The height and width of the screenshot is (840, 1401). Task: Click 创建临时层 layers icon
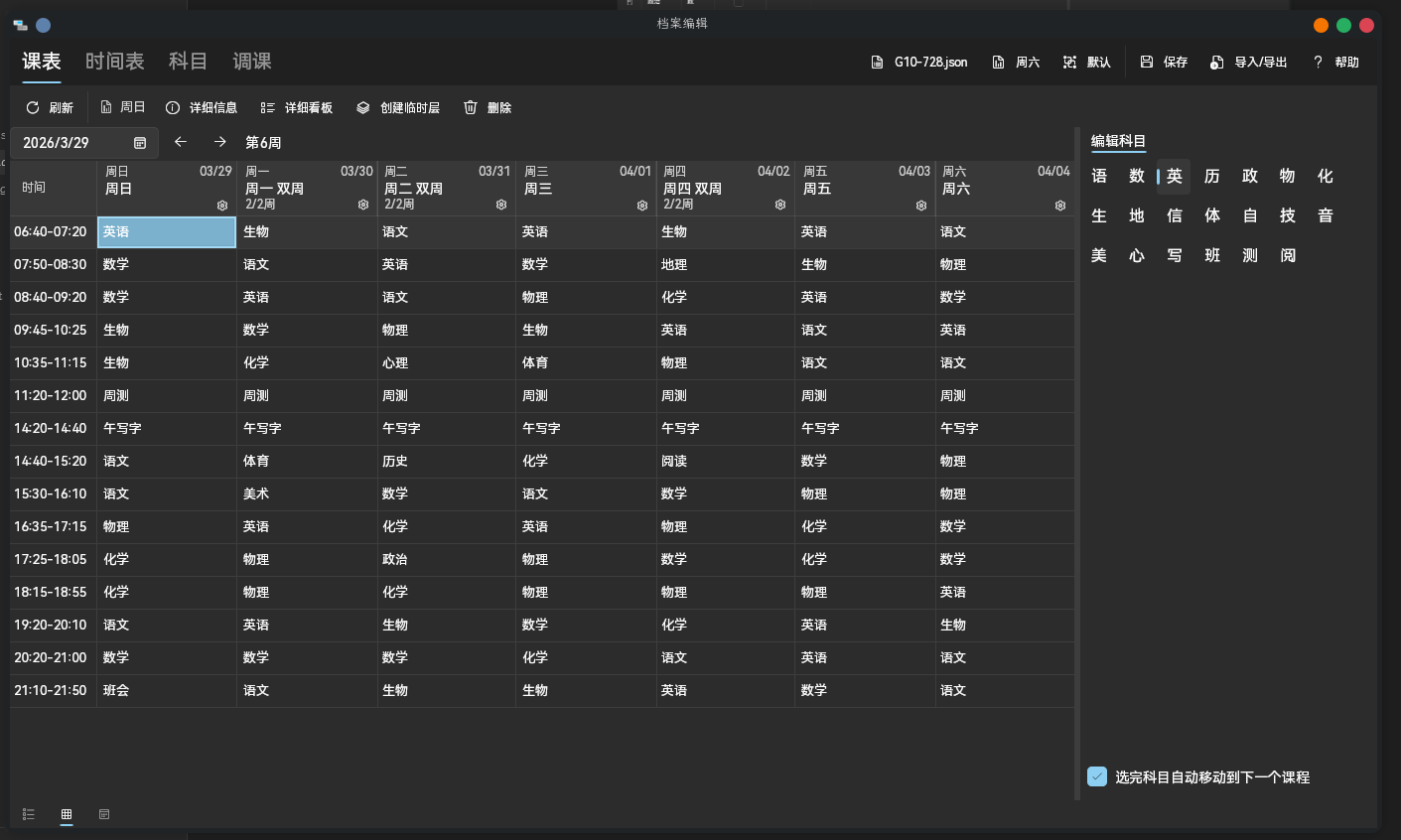click(363, 107)
